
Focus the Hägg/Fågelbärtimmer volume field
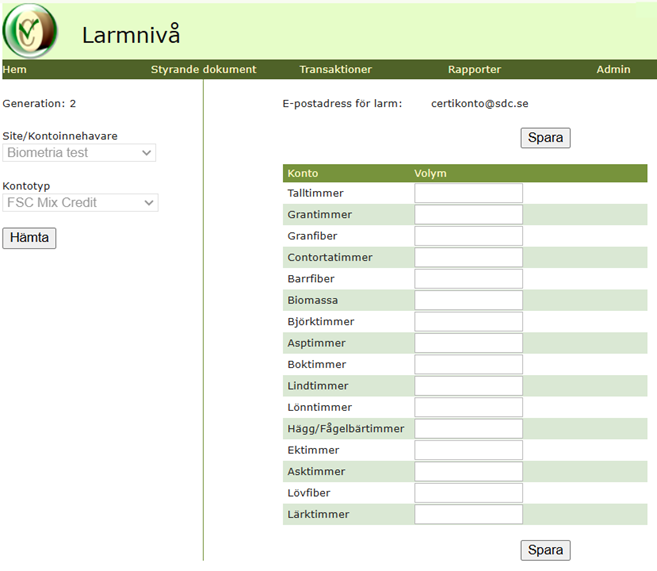point(468,429)
